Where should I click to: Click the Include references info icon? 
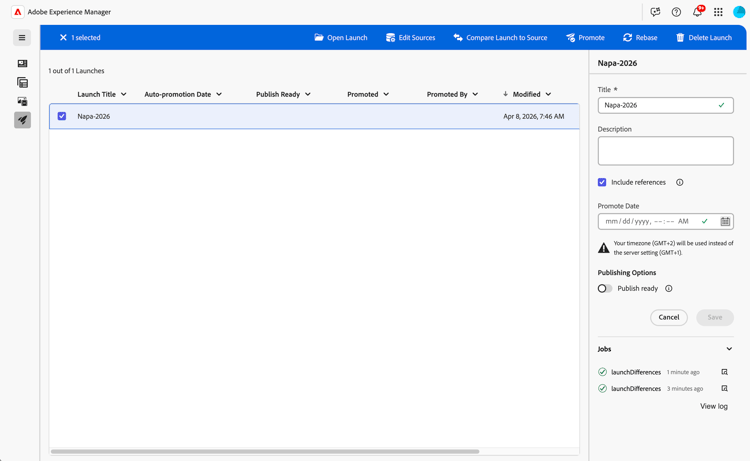[x=680, y=182]
